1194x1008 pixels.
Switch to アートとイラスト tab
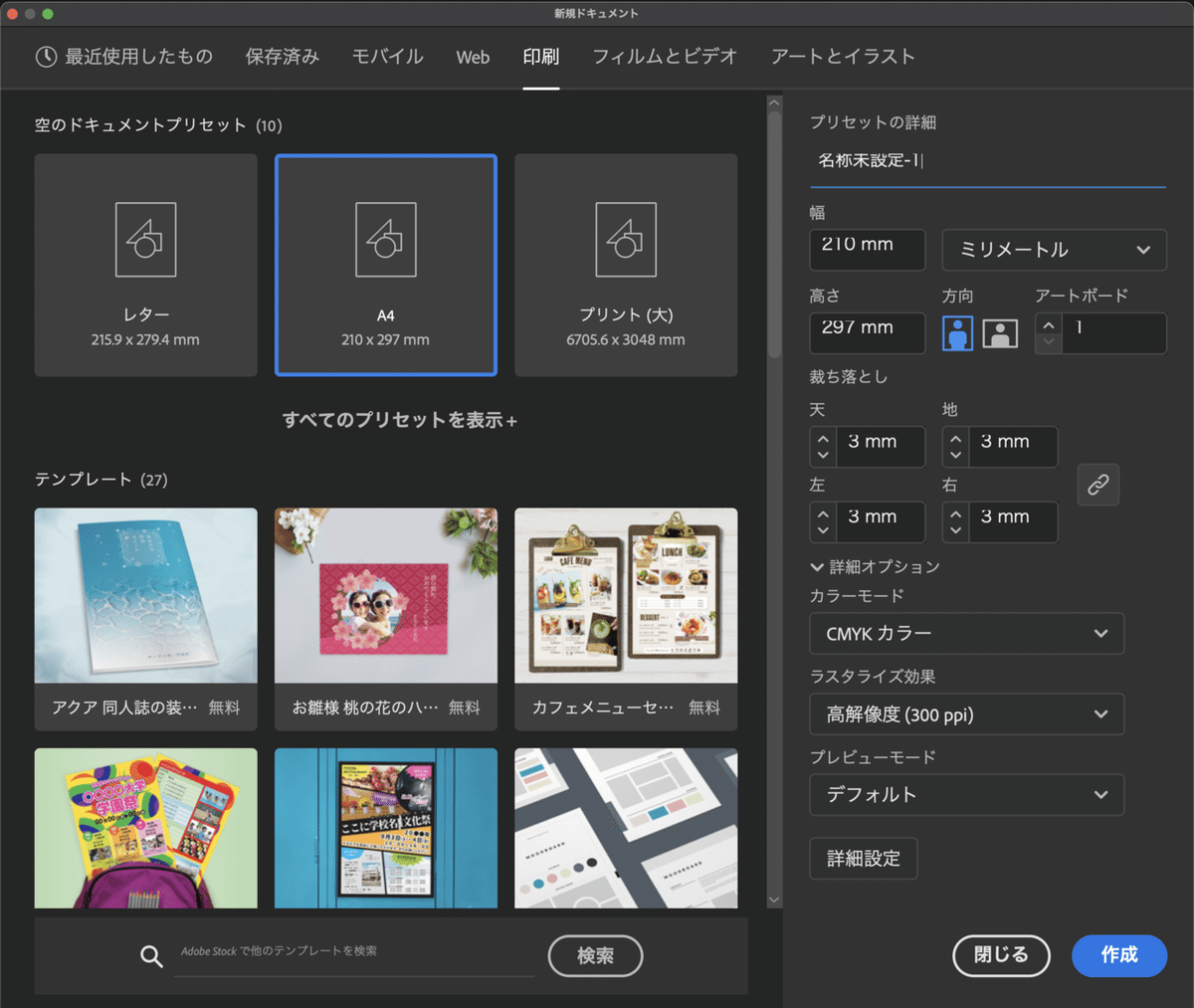point(843,57)
